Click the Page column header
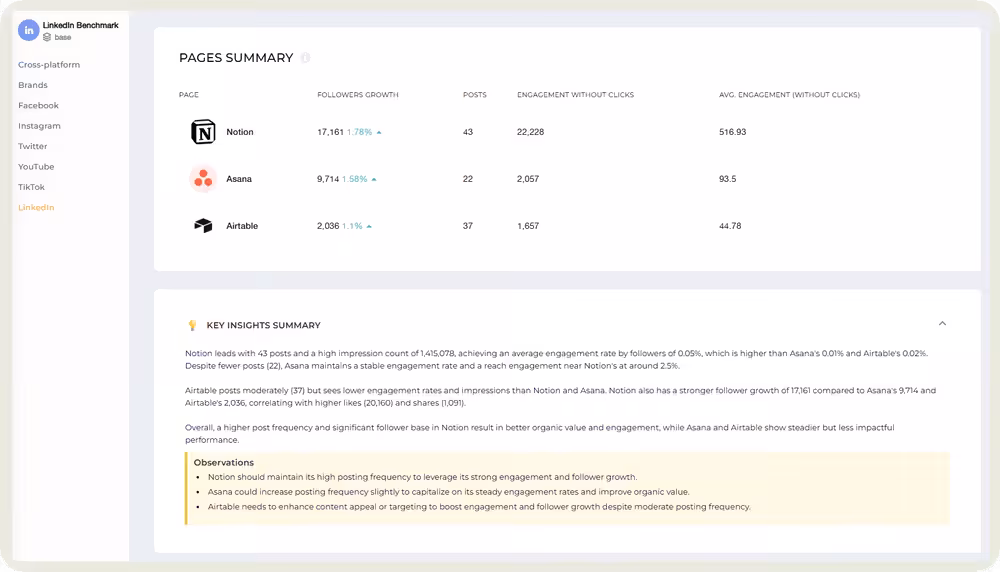This screenshot has height=572, width=1000. click(189, 94)
